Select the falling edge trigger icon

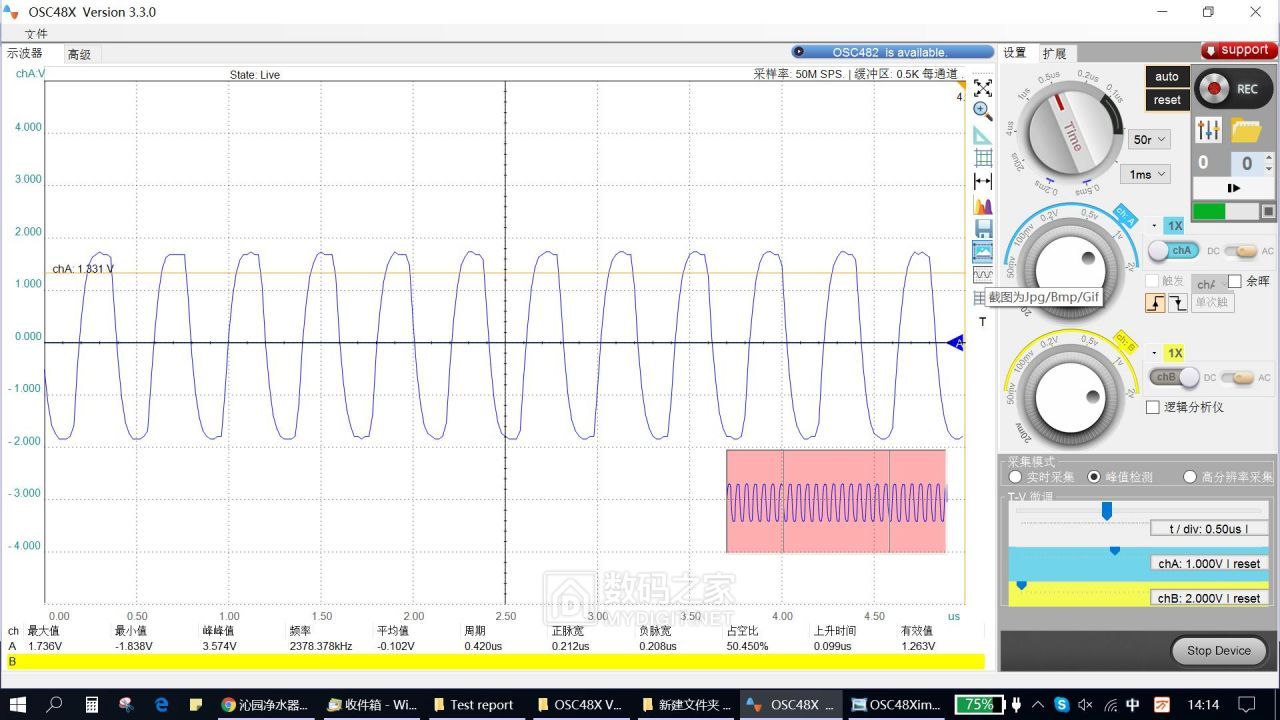click(x=1178, y=303)
